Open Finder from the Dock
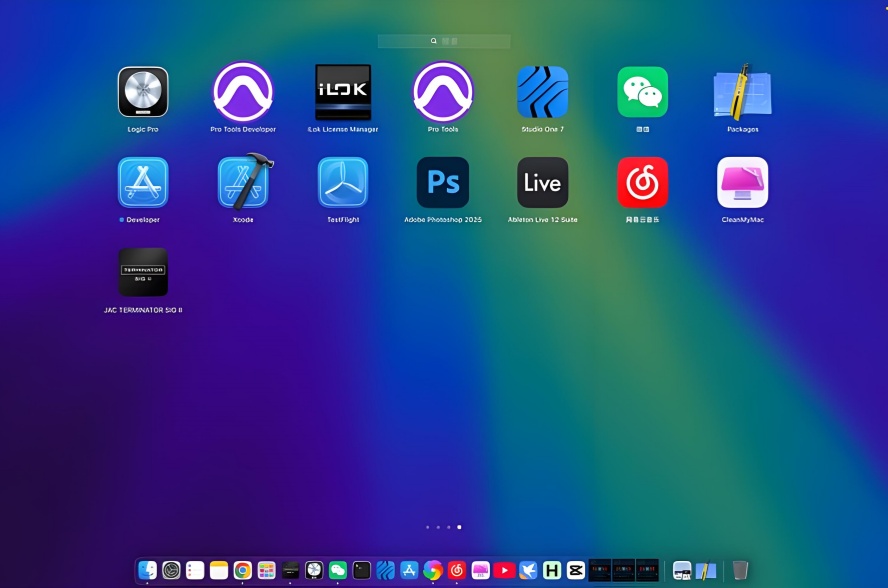 [x=147, y=570]
